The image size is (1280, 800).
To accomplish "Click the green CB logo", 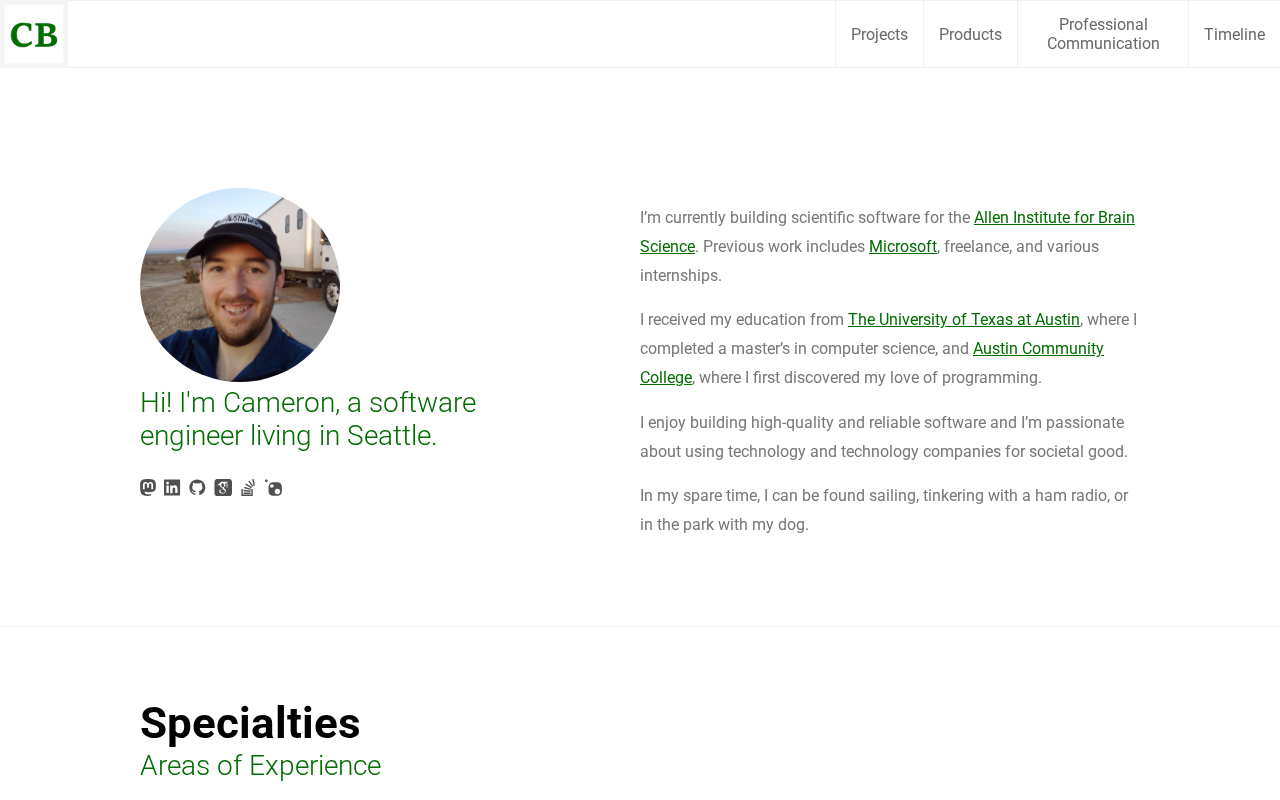I will (x=34, y=34).
